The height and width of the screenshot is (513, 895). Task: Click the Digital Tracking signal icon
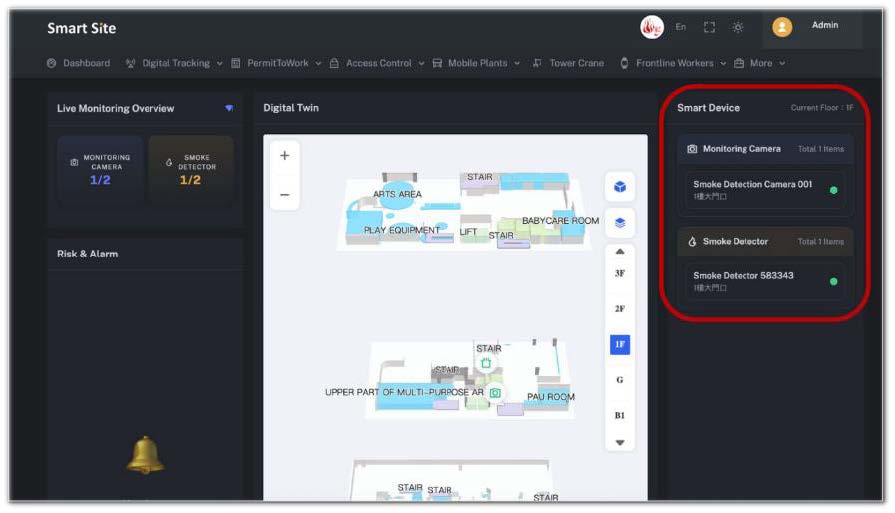(131, 63)
